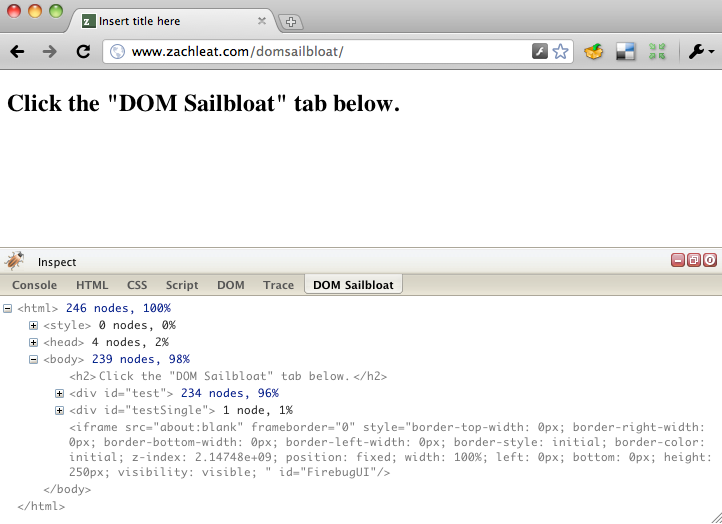The height and width of the screenshot is (524, 722).
Task: Switch to the HTML tab
Action: point(92,285)
